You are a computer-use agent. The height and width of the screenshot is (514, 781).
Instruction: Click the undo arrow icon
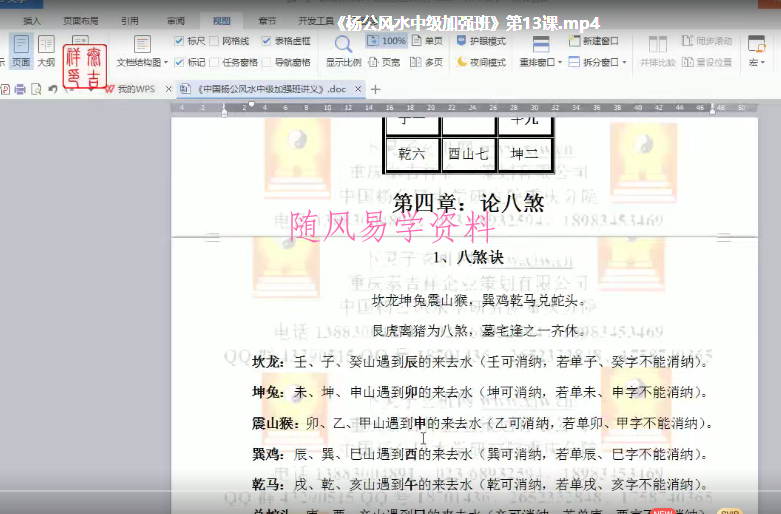click(53, 89)
